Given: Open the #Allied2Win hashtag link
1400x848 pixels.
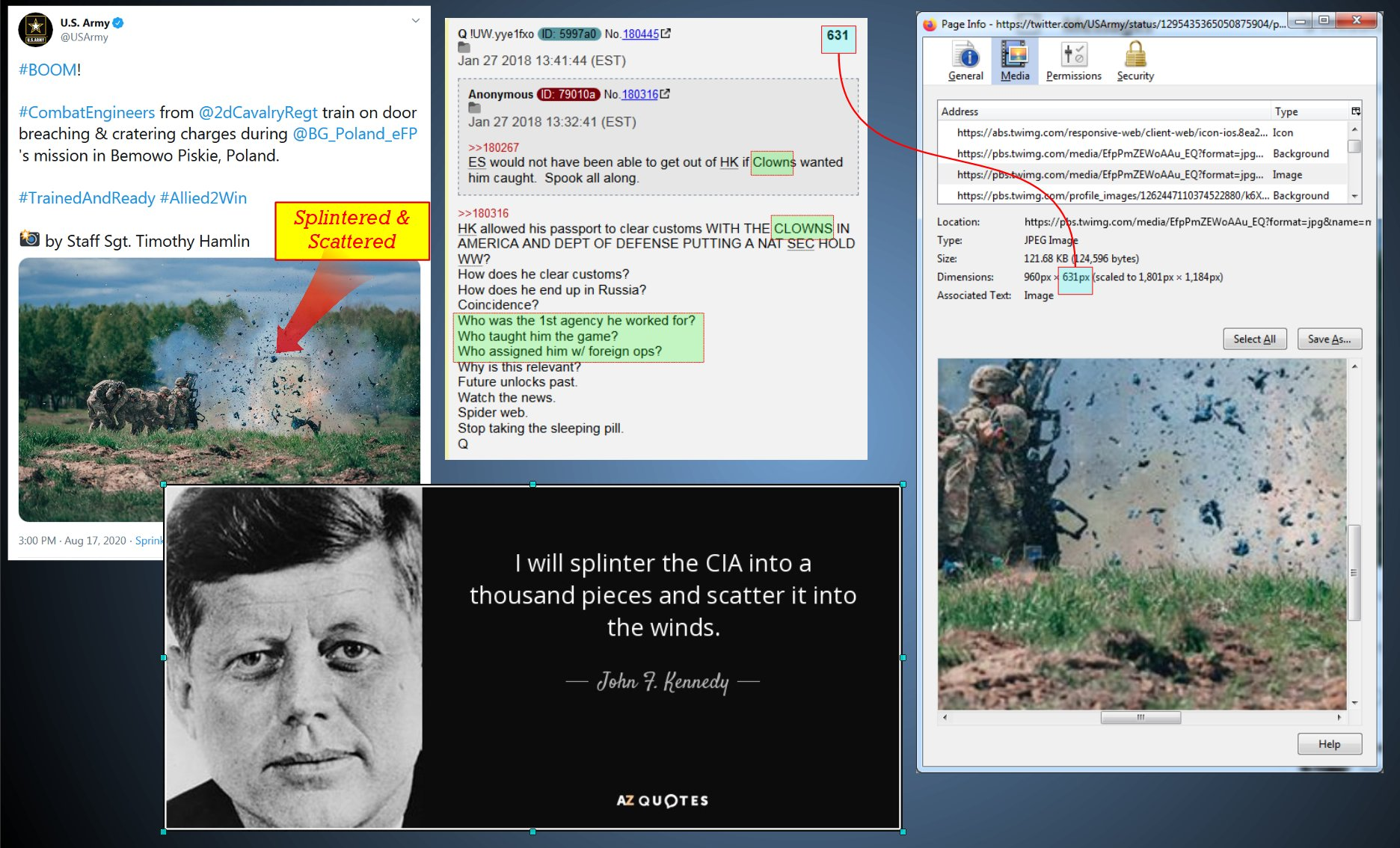Looking at the screenshot, I should click(x=203, y=197).
